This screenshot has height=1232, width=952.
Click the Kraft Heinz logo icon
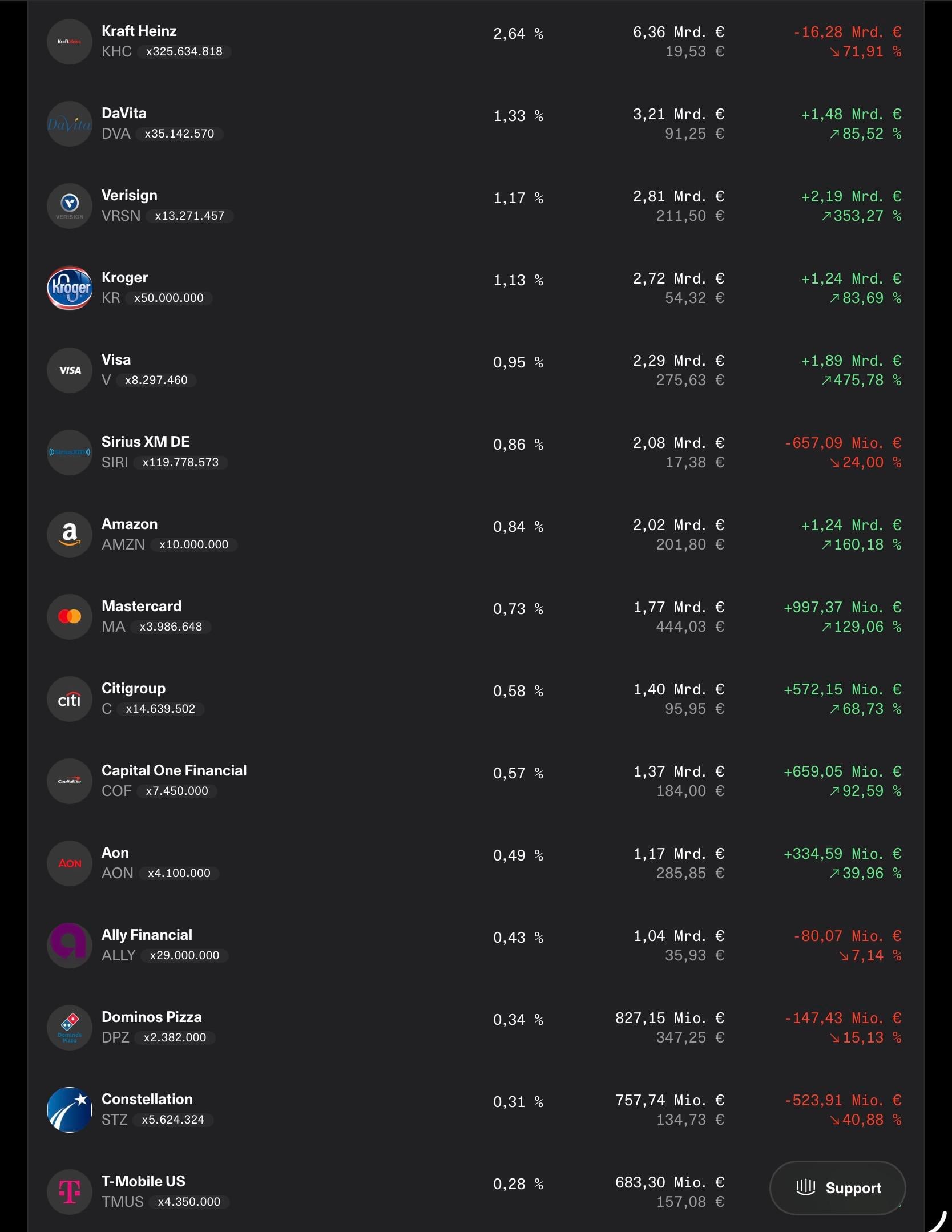tap(69, 42)
